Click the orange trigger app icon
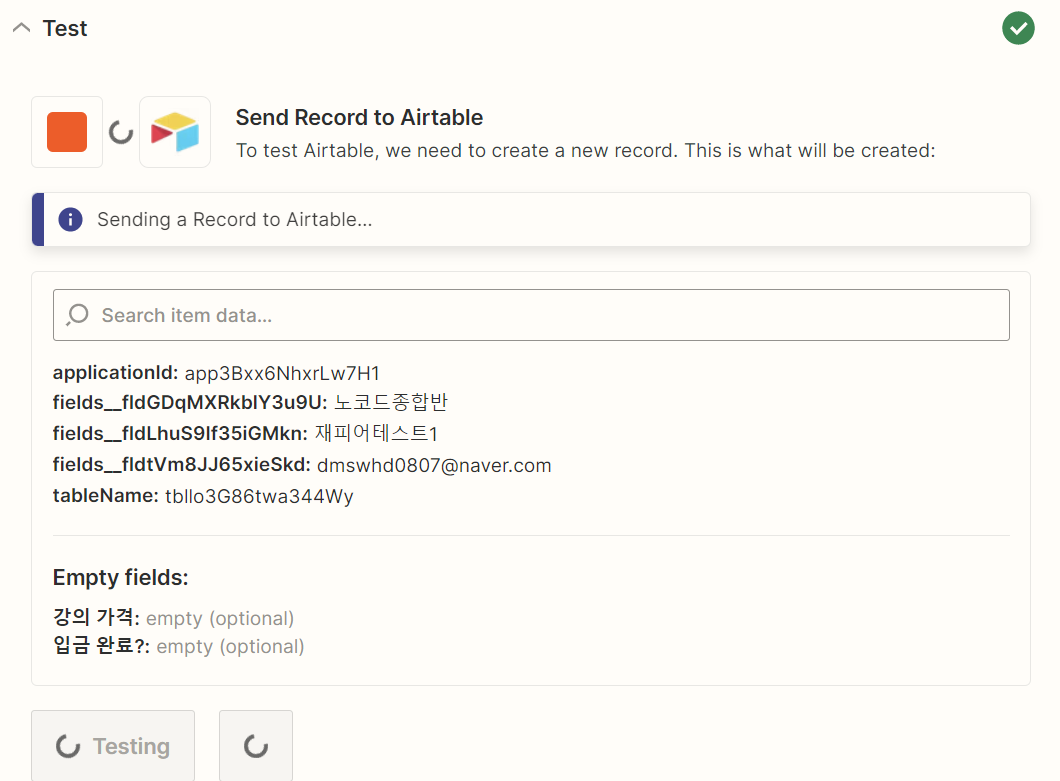 coord(67,132)
